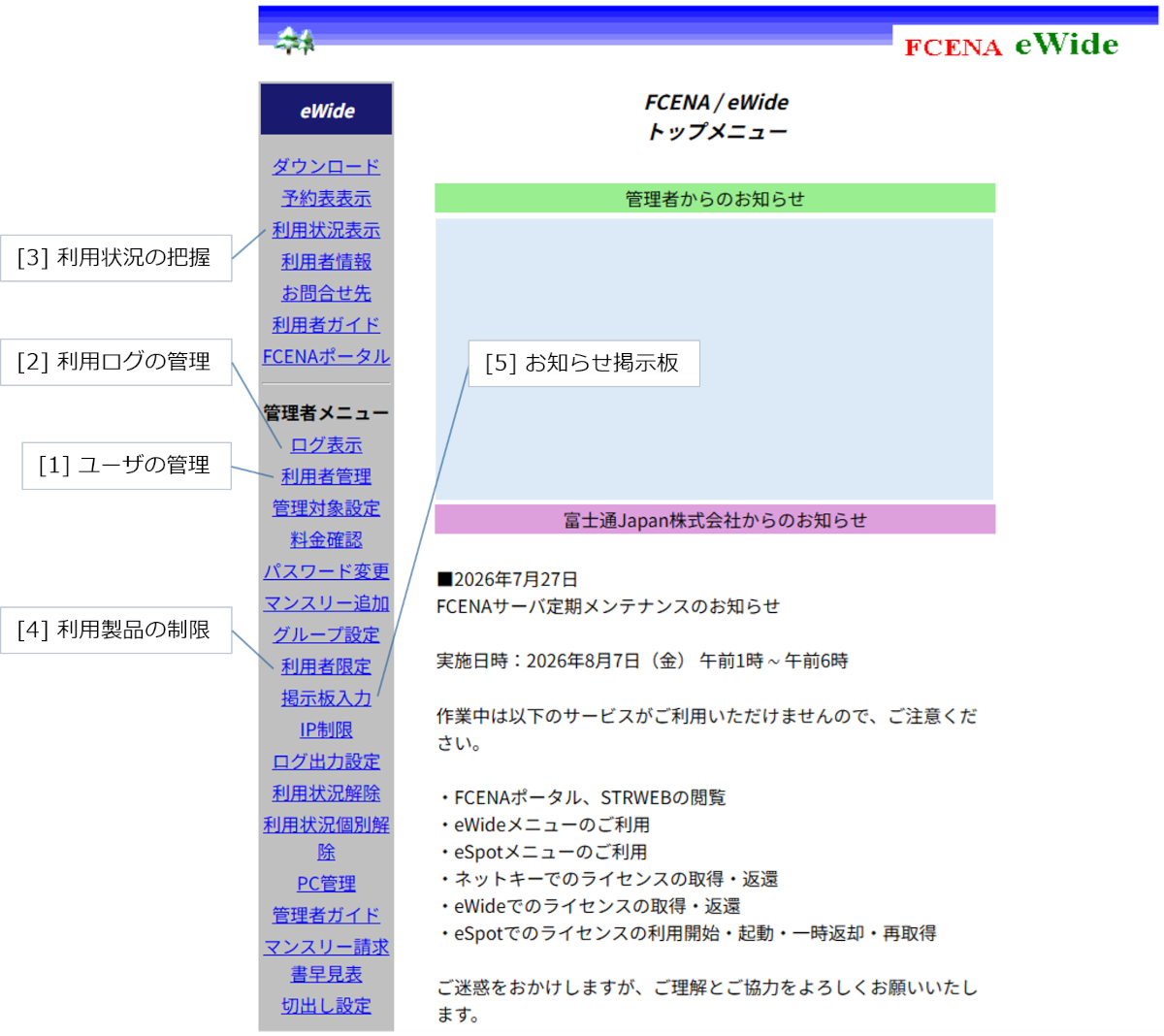
Task: Open the 料金確認 link
Action: point(326,539)
